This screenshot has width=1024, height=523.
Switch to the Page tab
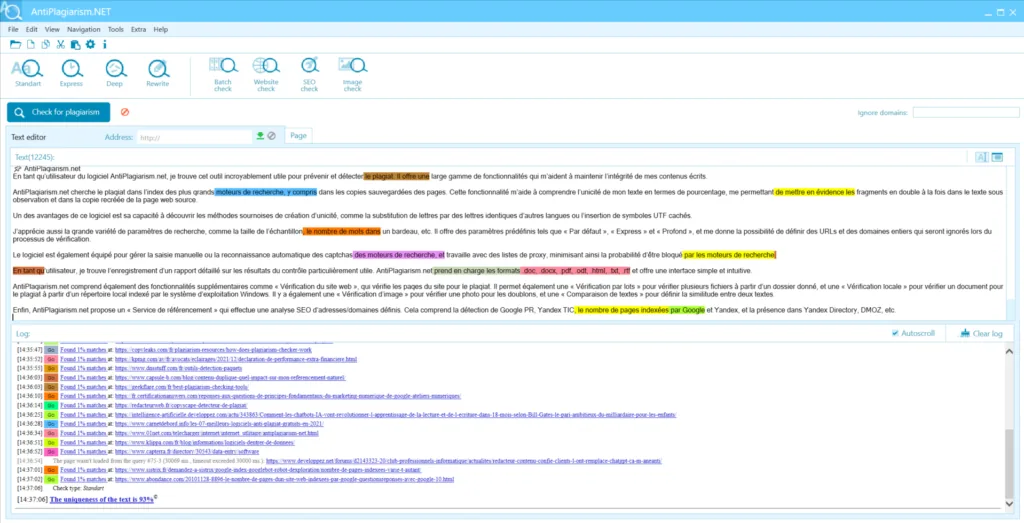[x=298, y=135]
